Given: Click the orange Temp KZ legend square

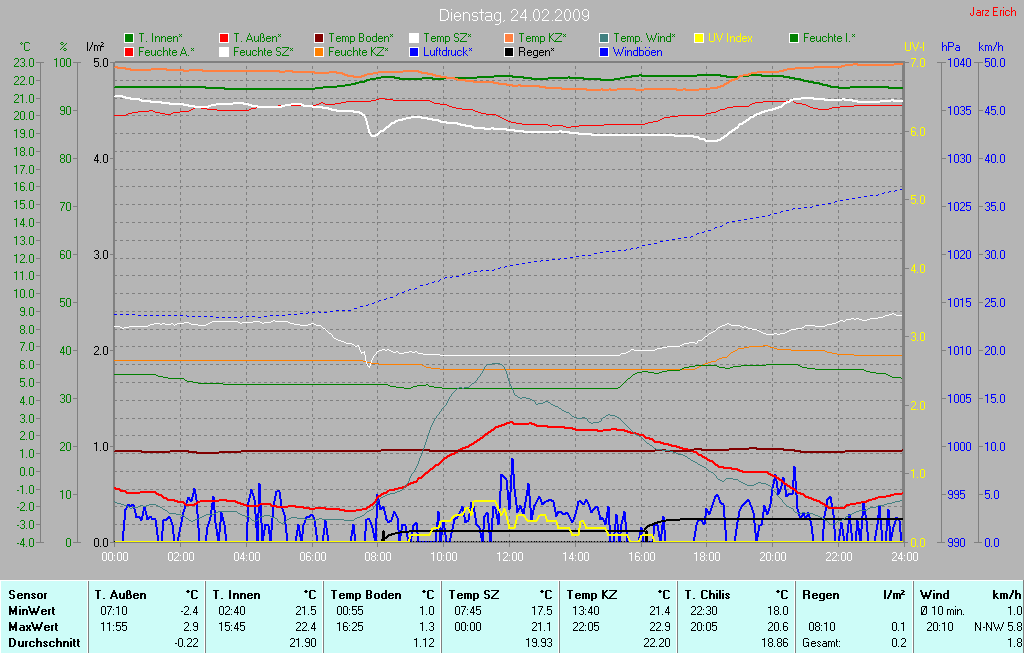Looking at the screenshot, I should coord(509,38).
